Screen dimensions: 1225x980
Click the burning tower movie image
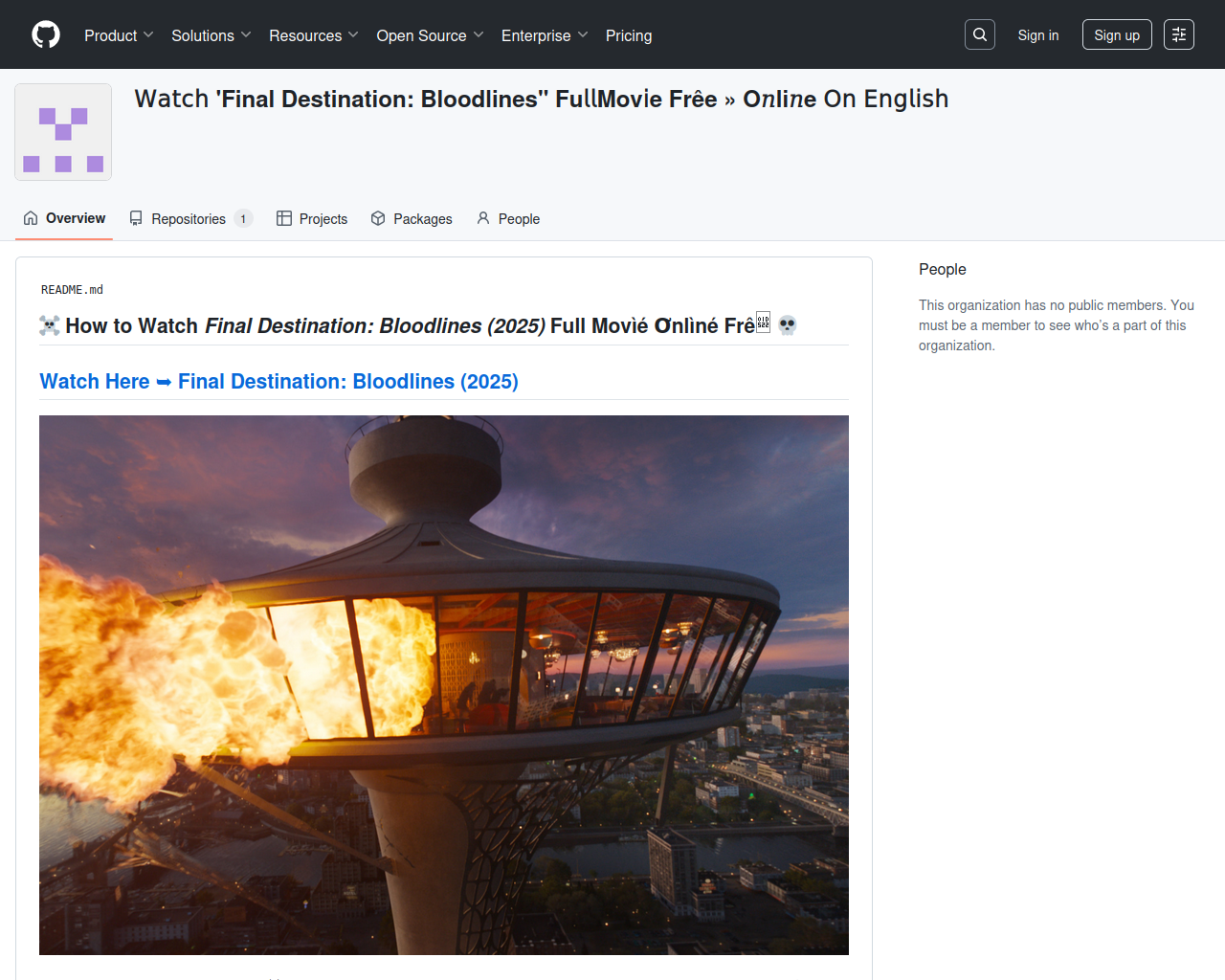444,684
